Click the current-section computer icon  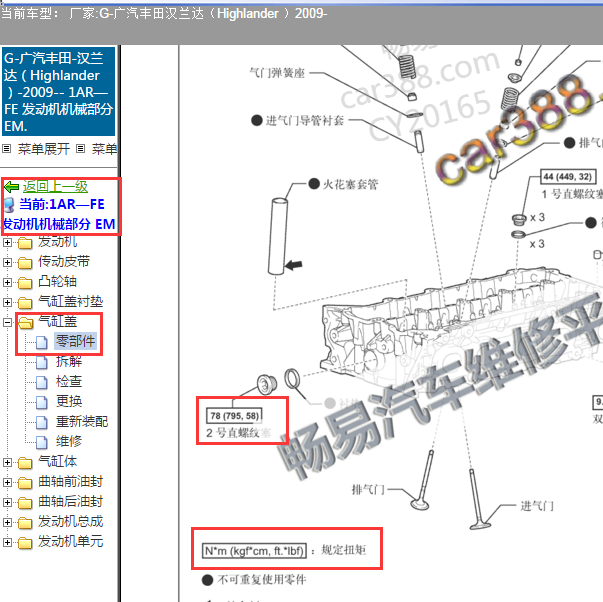10,205
